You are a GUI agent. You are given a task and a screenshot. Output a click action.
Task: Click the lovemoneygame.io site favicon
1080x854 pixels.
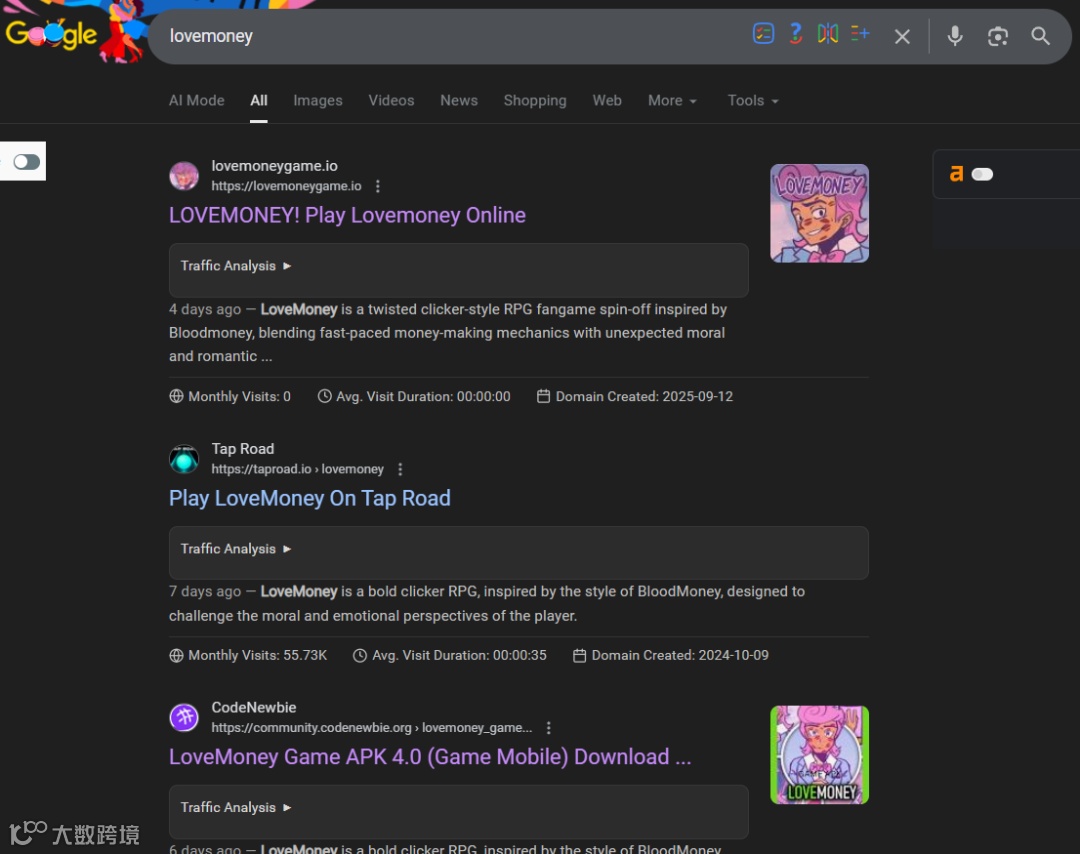(184, 176)
